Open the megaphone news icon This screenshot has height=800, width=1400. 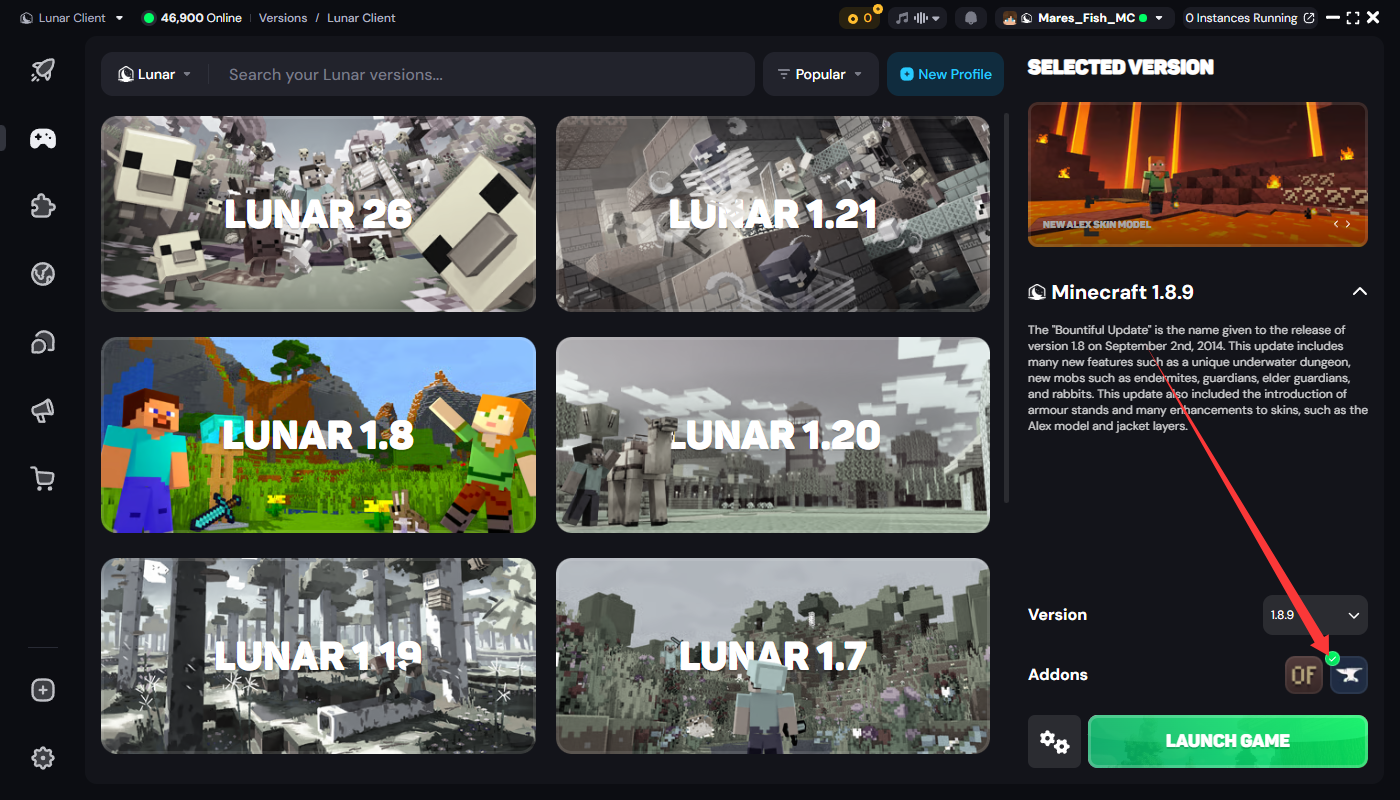[x=42, y=410]
